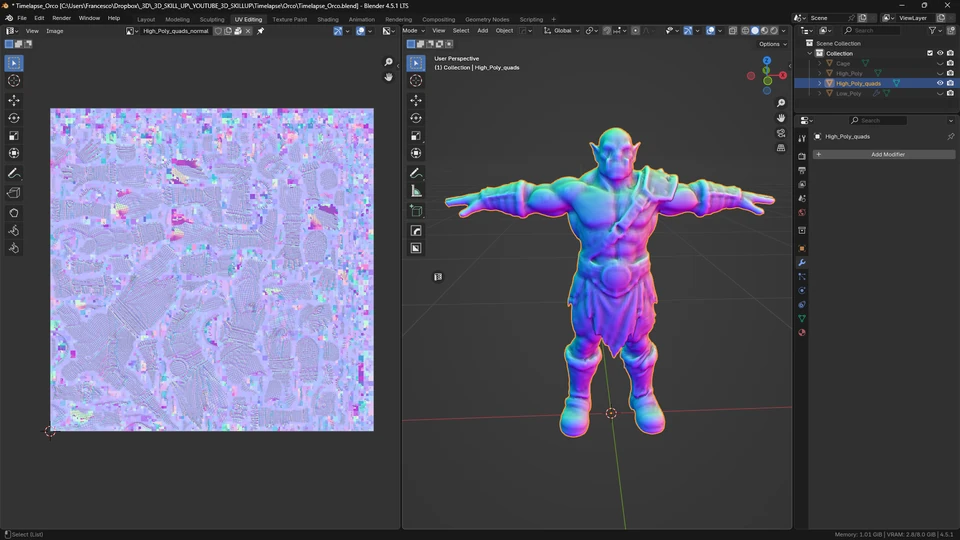The image size is (960, 540).
Task: Select the Grab sculpt tool in UV editor
Action: pos(13,212)
